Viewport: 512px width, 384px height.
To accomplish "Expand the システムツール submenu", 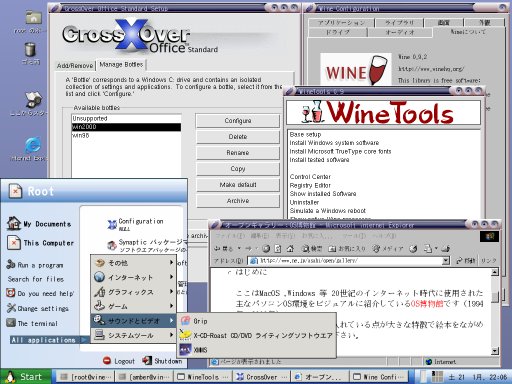I will (134, 335).
